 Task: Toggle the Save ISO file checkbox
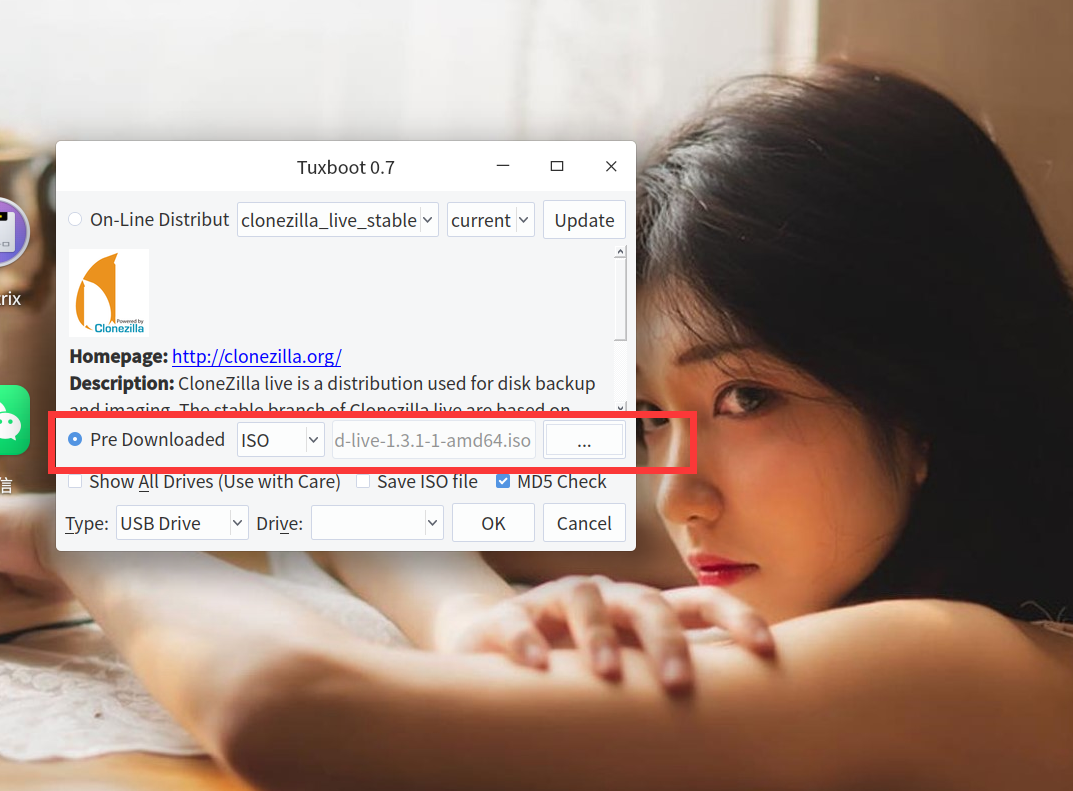point(363,481)
